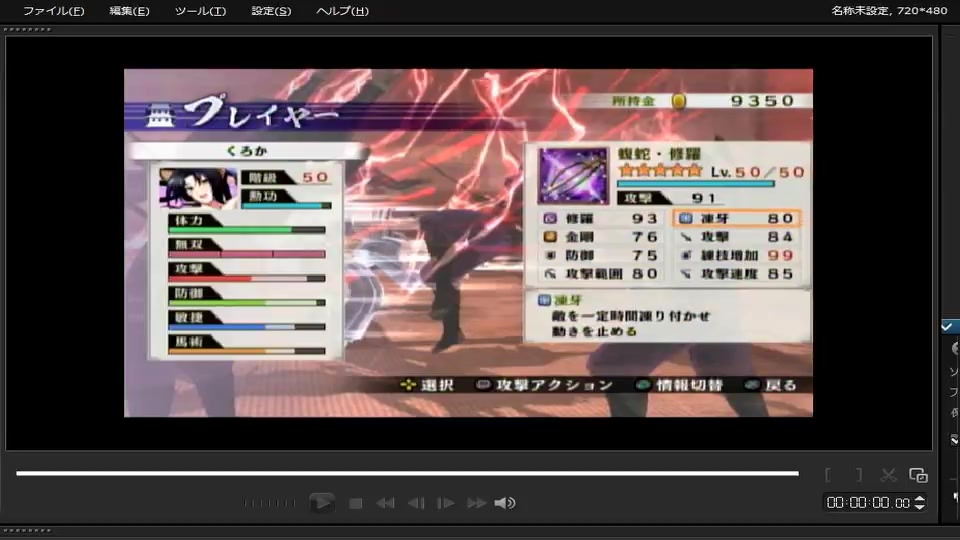Image resolution: width=960 pixels, height=540 pixels.
Task: Click the down chevron on right panel edge
Action: pyautogui.click(x=954, y=440)
